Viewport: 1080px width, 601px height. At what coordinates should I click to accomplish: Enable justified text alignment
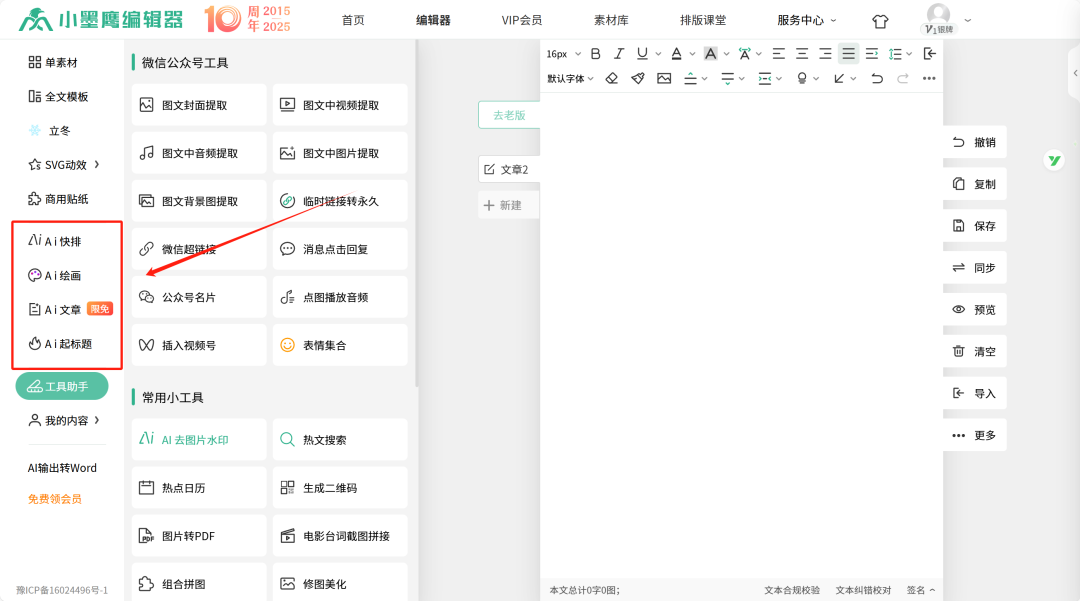point(848,54)
